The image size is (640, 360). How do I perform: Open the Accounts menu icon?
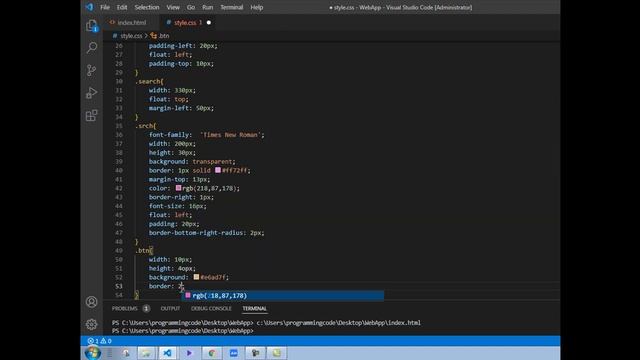91,302
